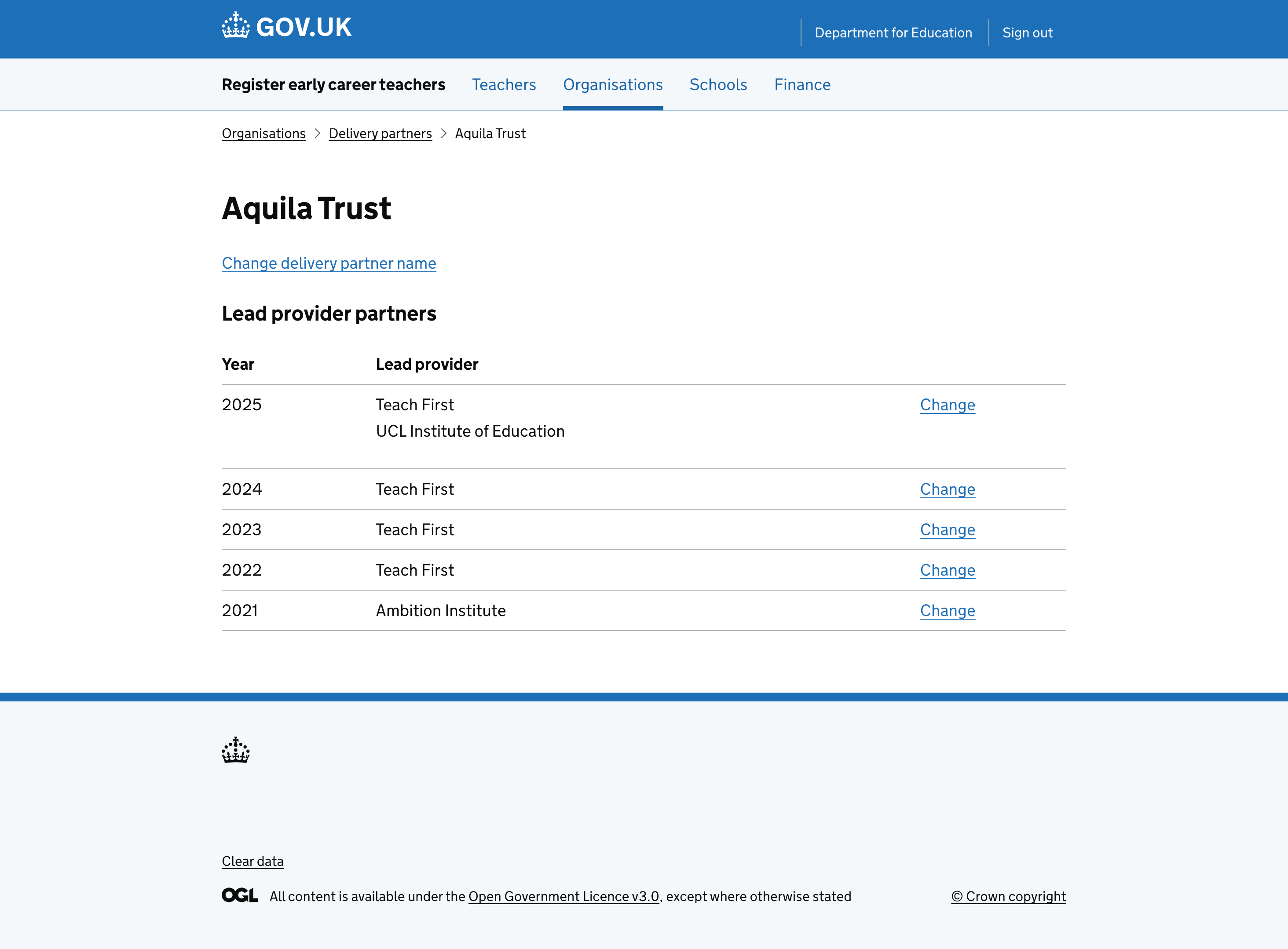Screen dimensions: 1288x949
Task: Click the Clear data link
Action: [252, 861]
